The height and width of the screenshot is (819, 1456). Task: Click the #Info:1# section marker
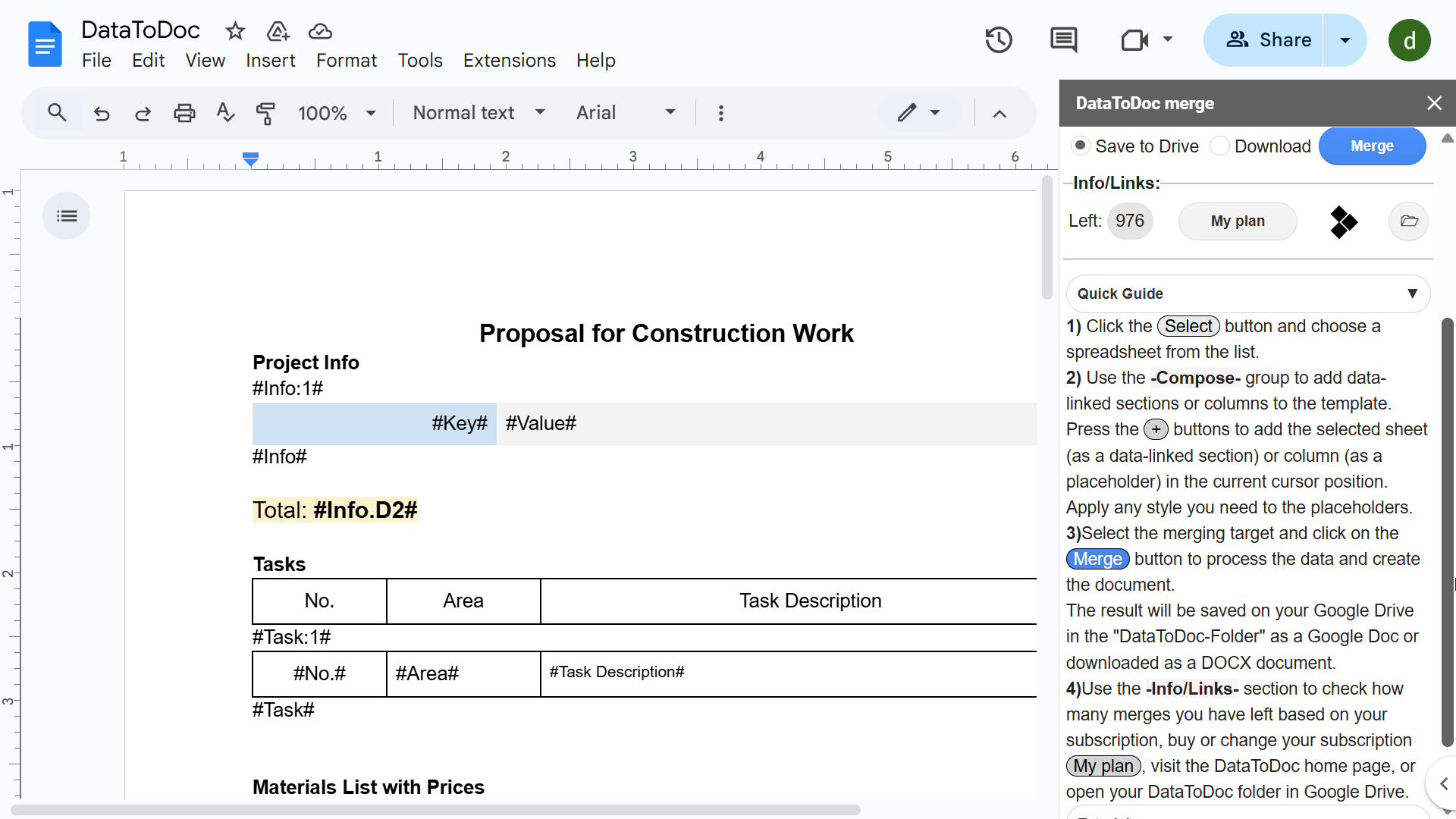(288, 389)
